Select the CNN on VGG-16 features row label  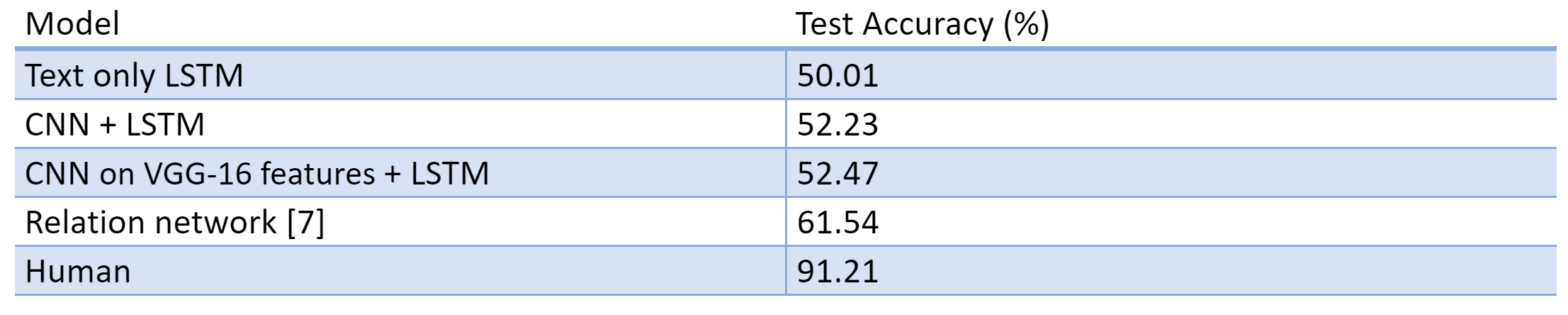256,174
